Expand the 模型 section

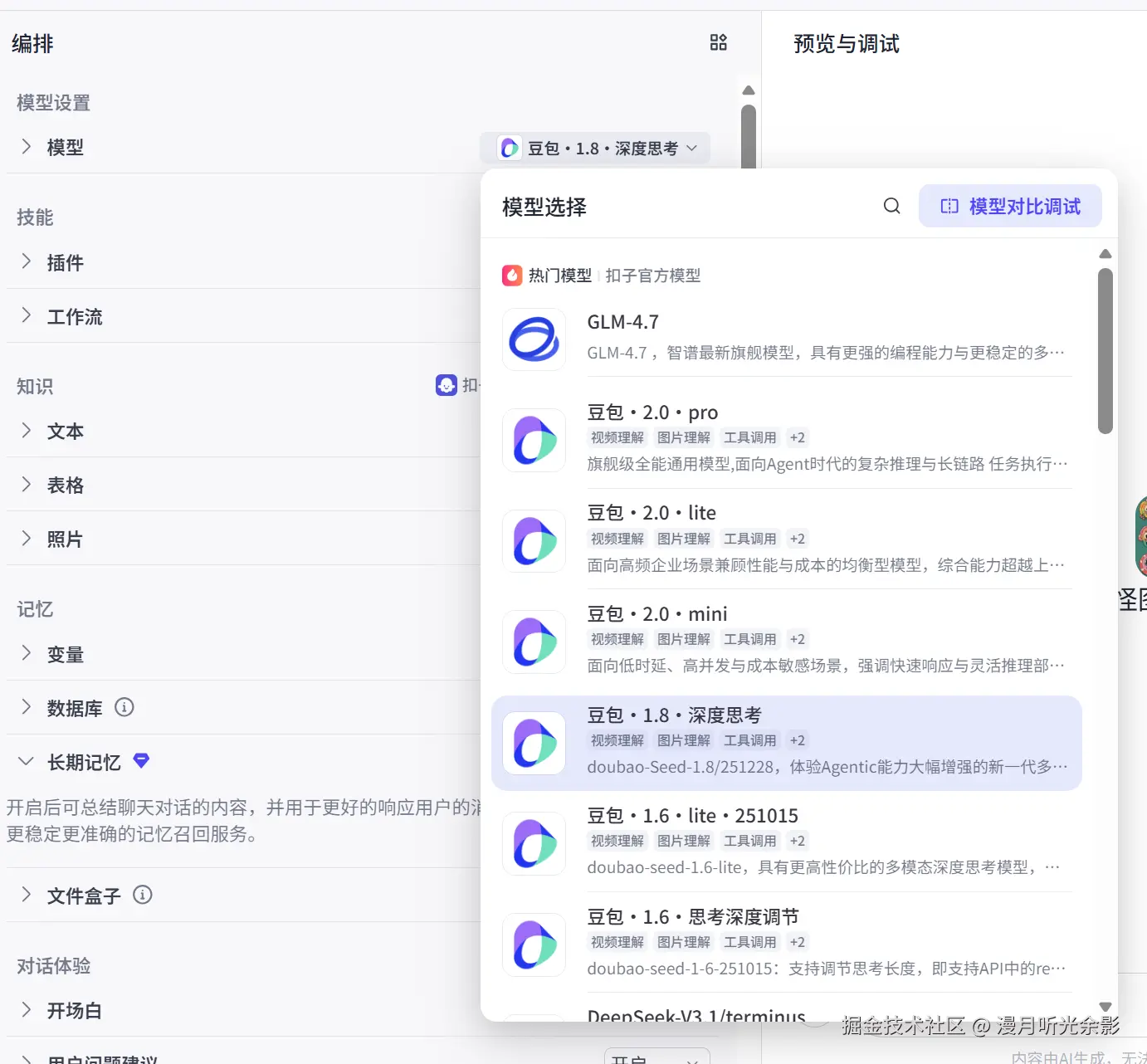pos(27,147)
